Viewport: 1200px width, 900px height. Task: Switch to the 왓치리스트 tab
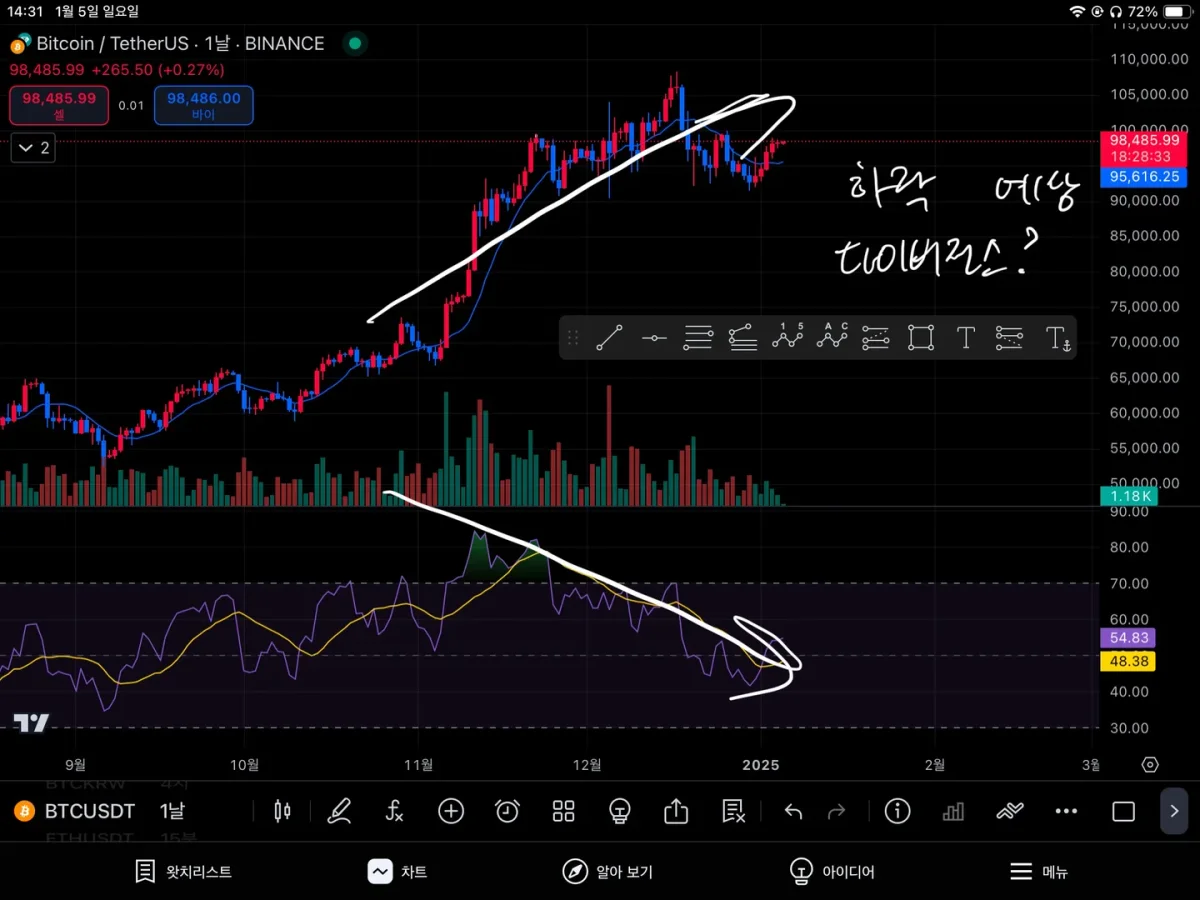point(184,872)
